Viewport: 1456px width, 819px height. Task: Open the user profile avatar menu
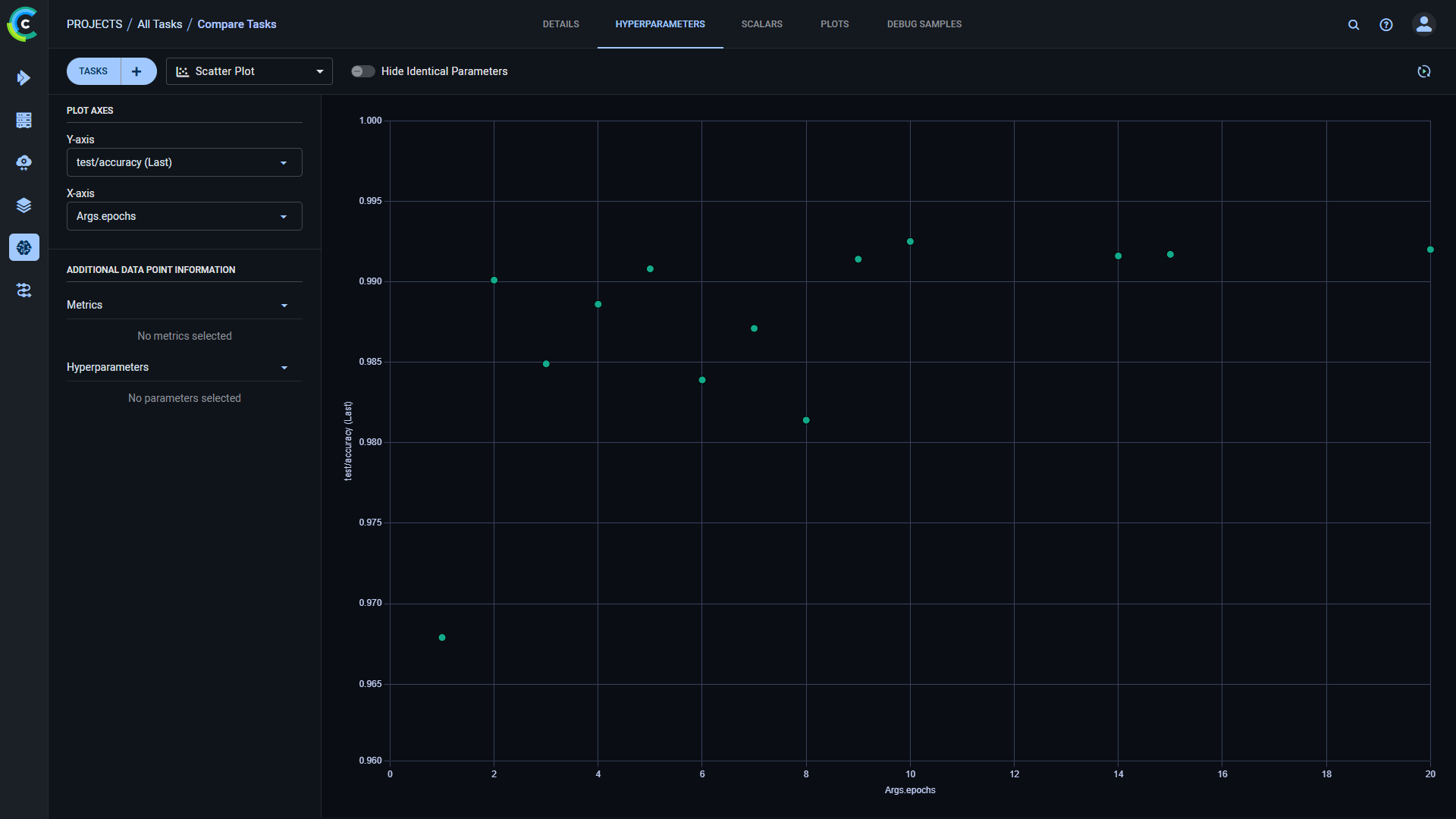point(1423,24)
